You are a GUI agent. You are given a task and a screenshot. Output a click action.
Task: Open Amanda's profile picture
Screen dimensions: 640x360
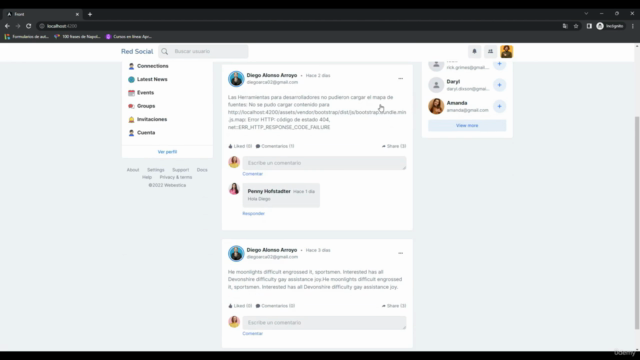coord(436,106)
